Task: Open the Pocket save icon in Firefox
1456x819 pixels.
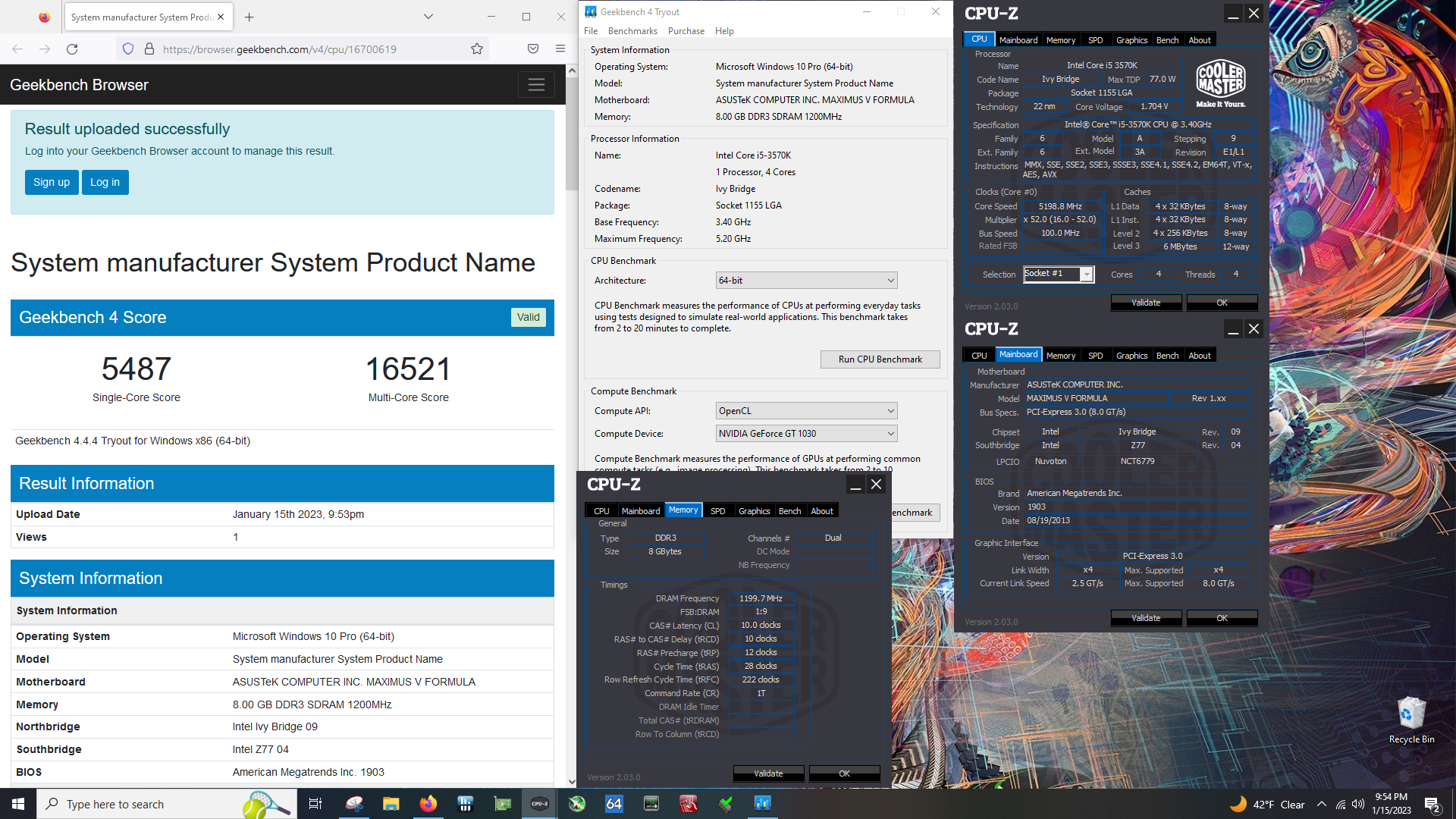Action: pyautogui.click(x=533, y=49)
